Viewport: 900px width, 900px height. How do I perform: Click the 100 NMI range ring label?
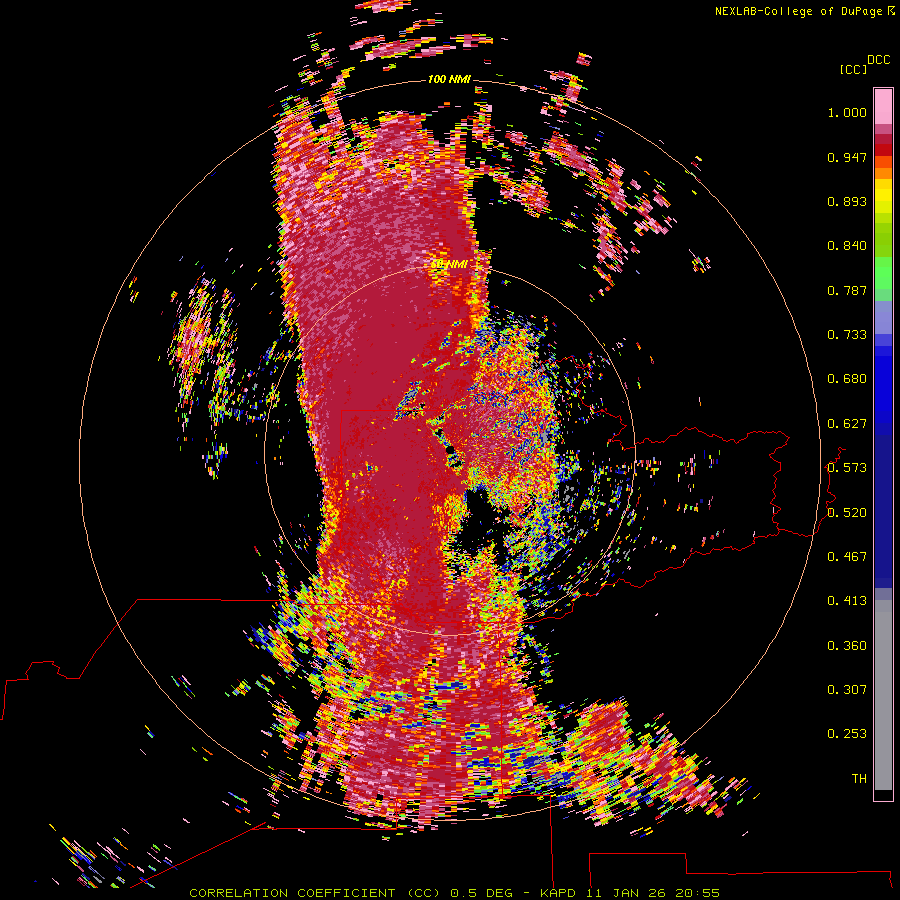click(449, 79)
